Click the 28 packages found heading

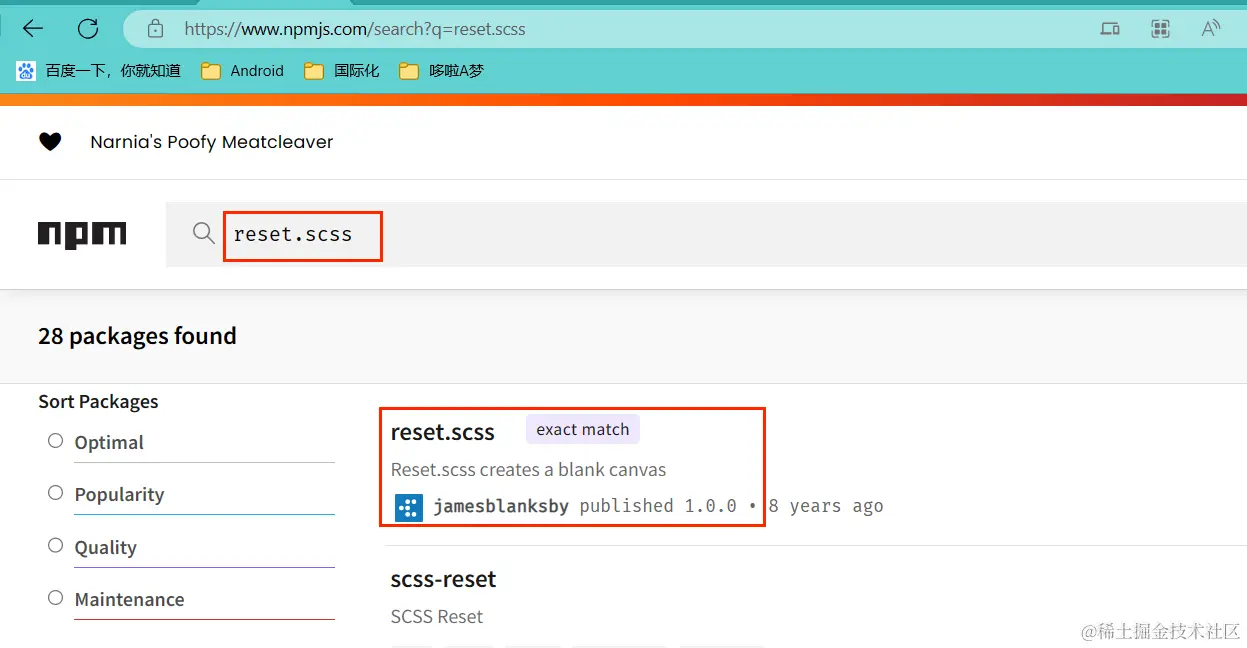(137, 336)
